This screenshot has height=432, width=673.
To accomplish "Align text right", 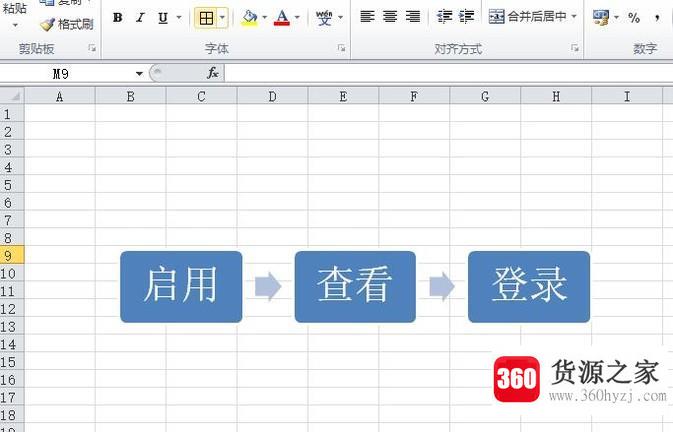I will [x=413, y=17].
